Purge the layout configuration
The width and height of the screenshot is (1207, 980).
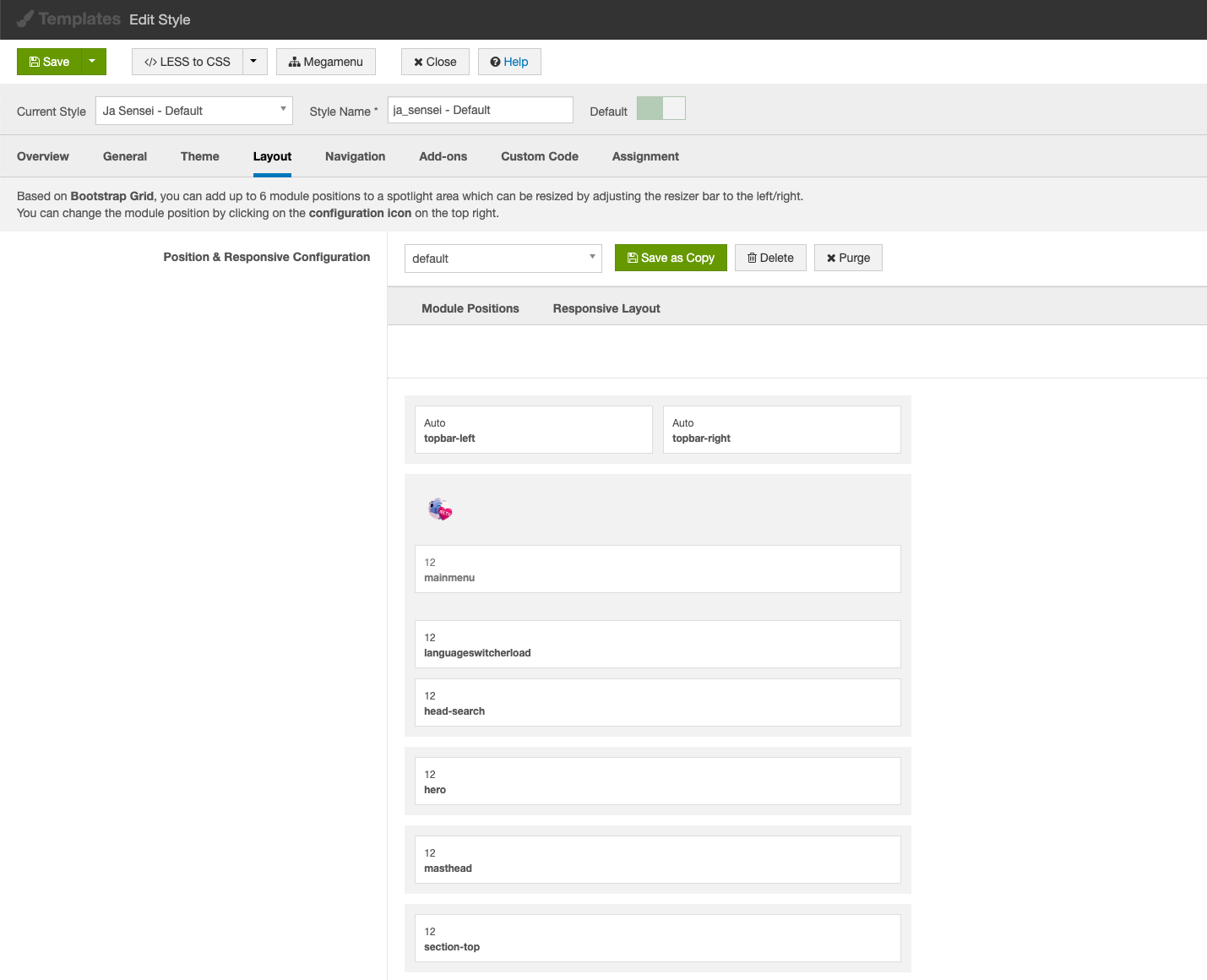coord(848,258)
